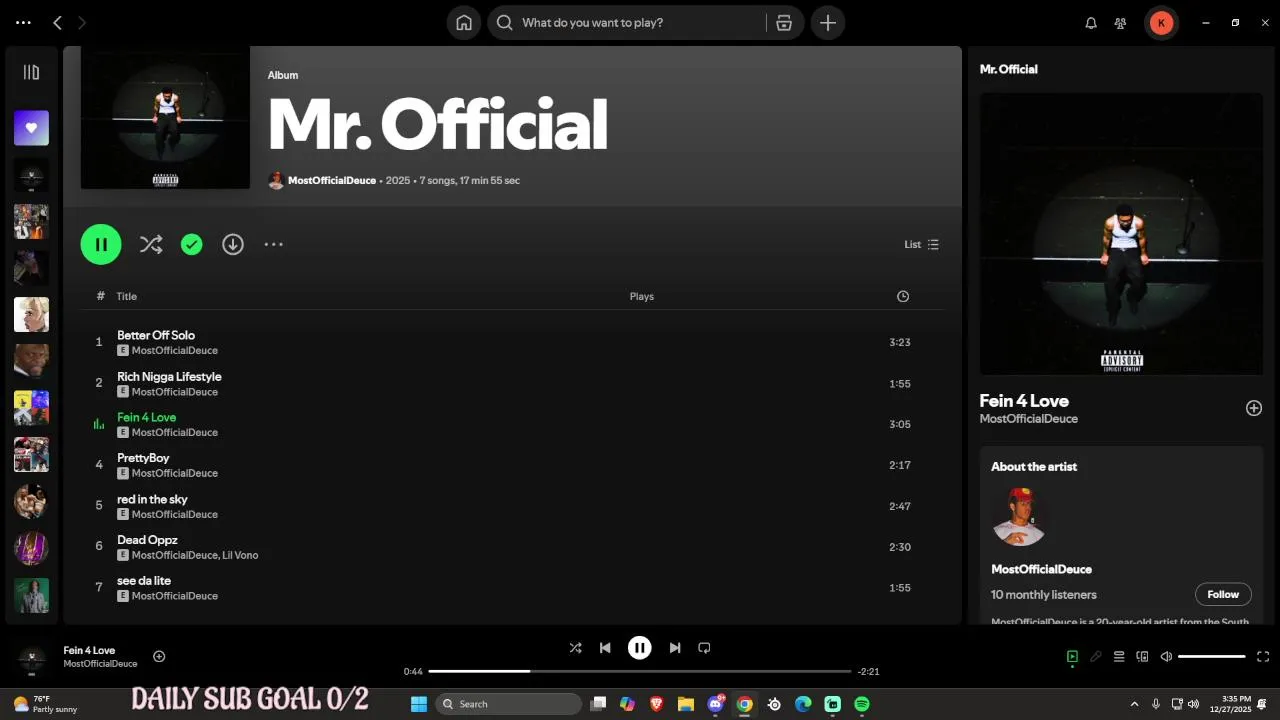Download the album with the arrow icon

point(233,244)
